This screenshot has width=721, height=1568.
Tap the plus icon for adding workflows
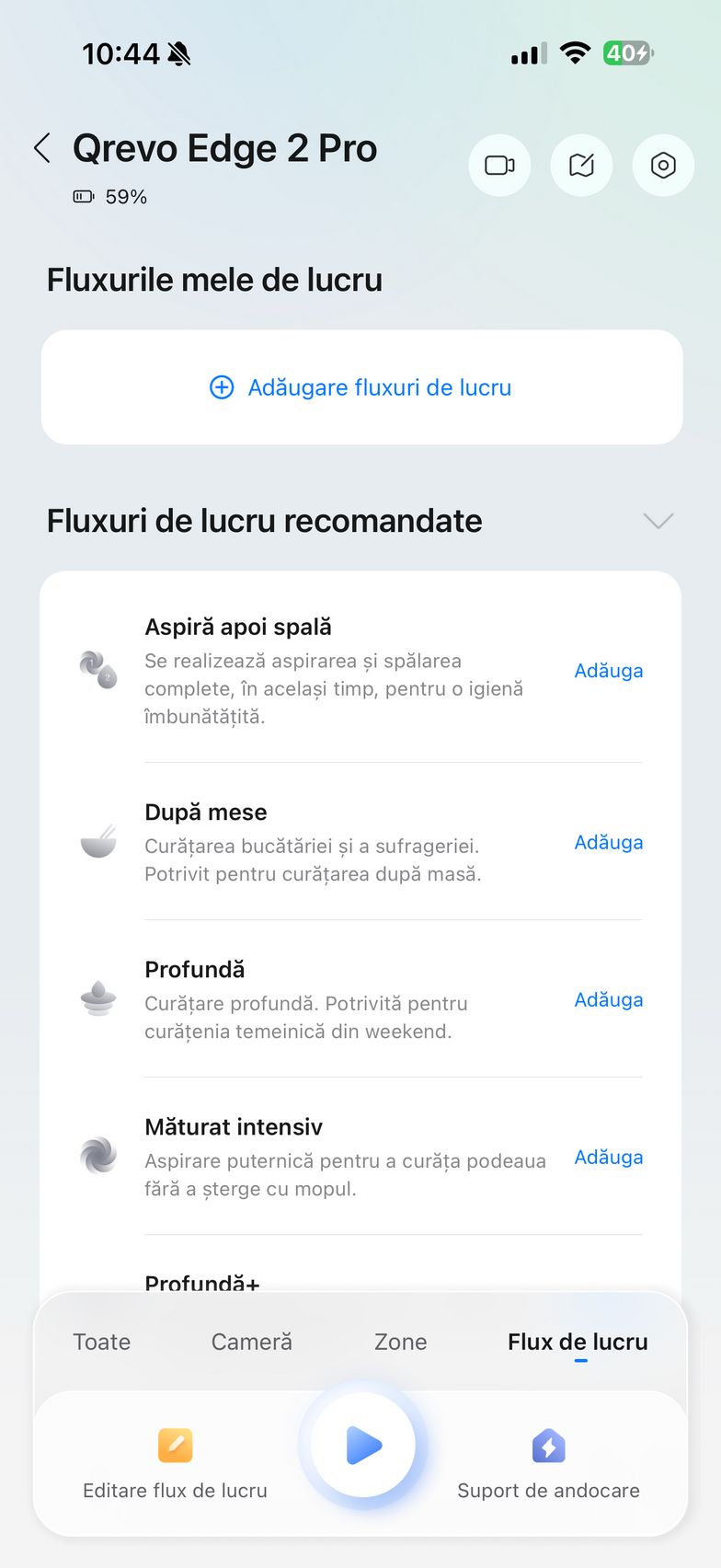click(222, 387)
